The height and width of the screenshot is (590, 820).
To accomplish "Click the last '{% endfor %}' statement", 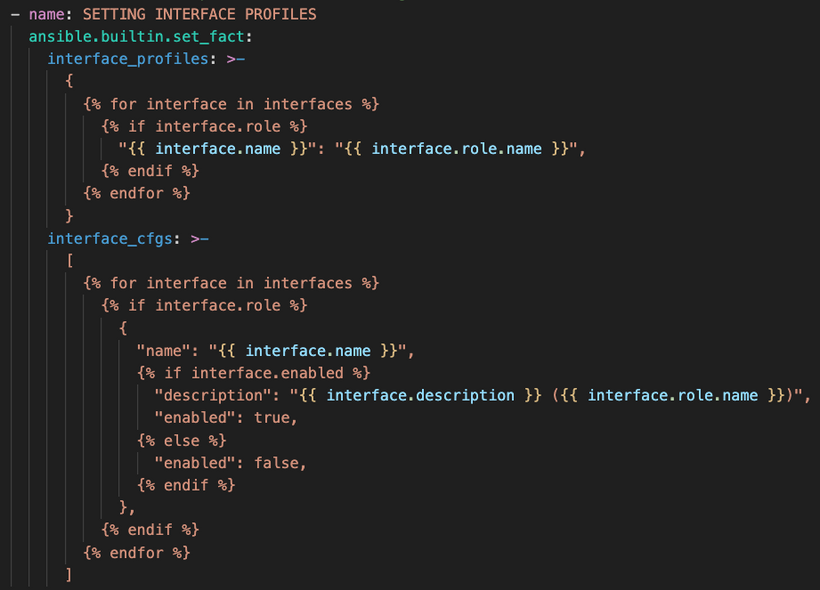I will pyautogui.click(x=136, y=553).
